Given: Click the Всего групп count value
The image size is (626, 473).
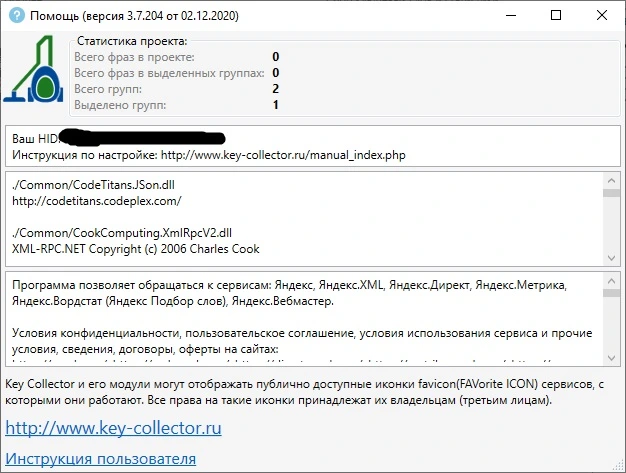Looking at the screenshot, I should tap(275, 89).
